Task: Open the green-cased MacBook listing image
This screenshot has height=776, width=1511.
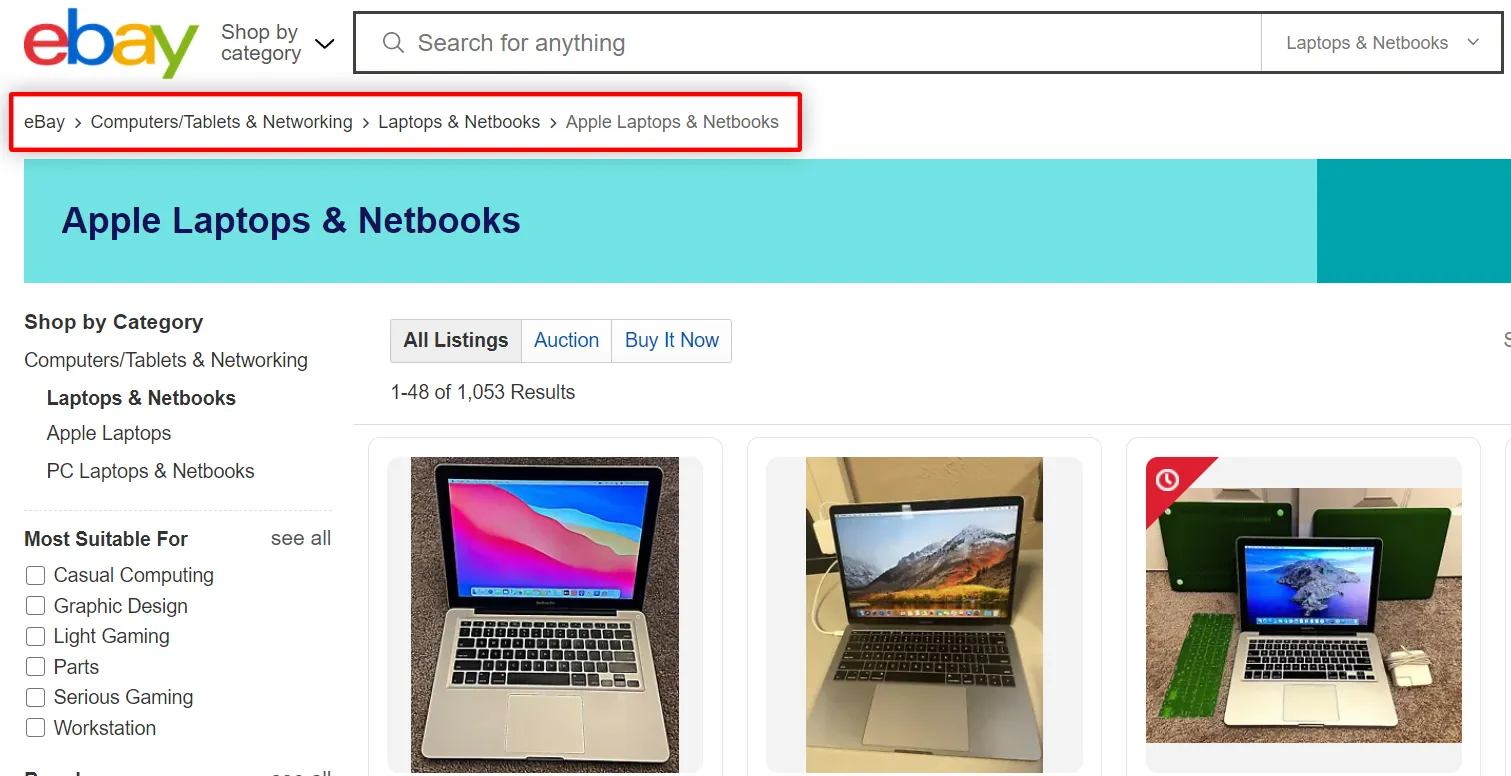Action: pyautogui.click(x=1304, y=615)
